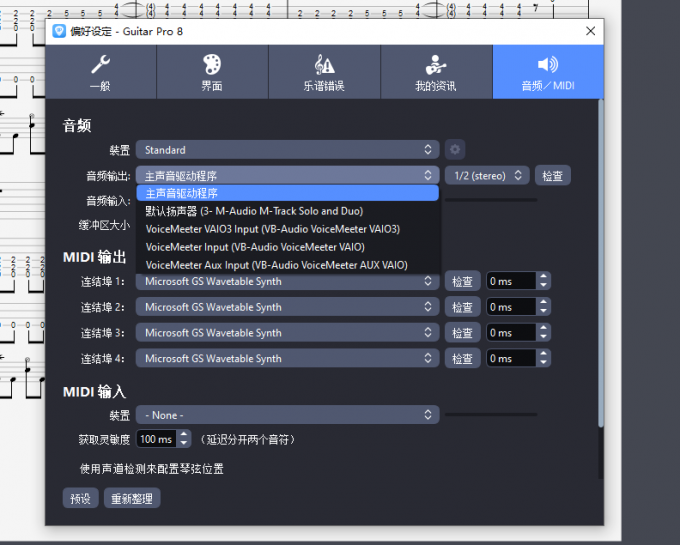
Task: Select VoiceMeeter Input (VoiceMeeter VAIO) output
Action: [x=288, y=247]
